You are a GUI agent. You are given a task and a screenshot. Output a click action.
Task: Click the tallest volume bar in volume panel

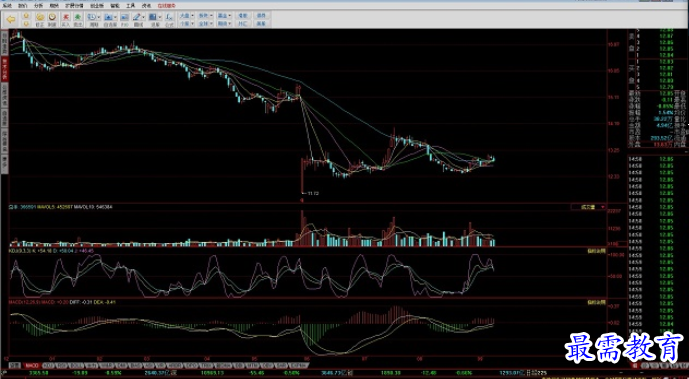coord(302,228)
